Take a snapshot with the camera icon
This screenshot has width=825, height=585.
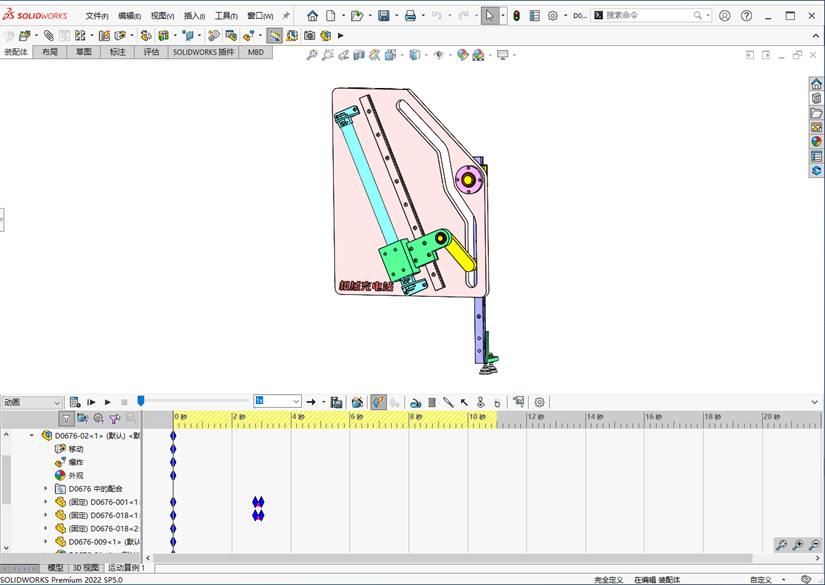(309, 35)
